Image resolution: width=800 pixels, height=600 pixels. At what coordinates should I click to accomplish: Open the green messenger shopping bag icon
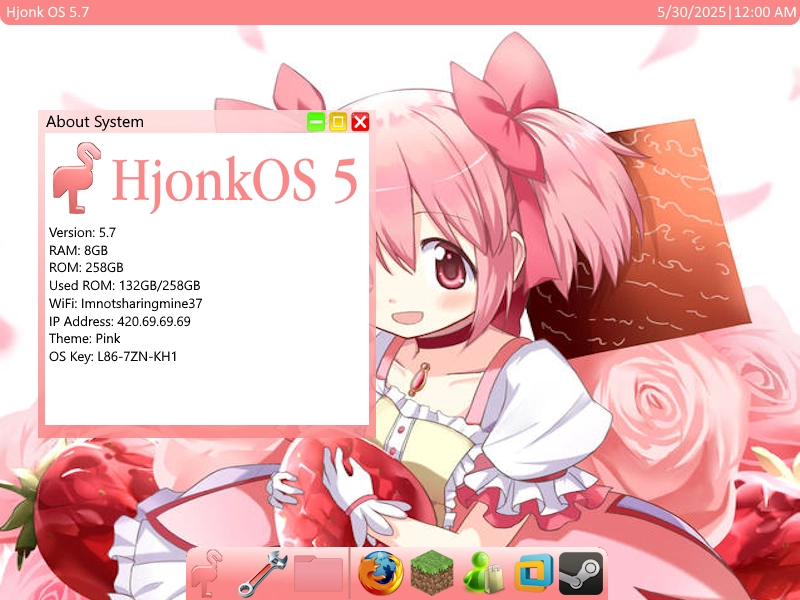483,573
